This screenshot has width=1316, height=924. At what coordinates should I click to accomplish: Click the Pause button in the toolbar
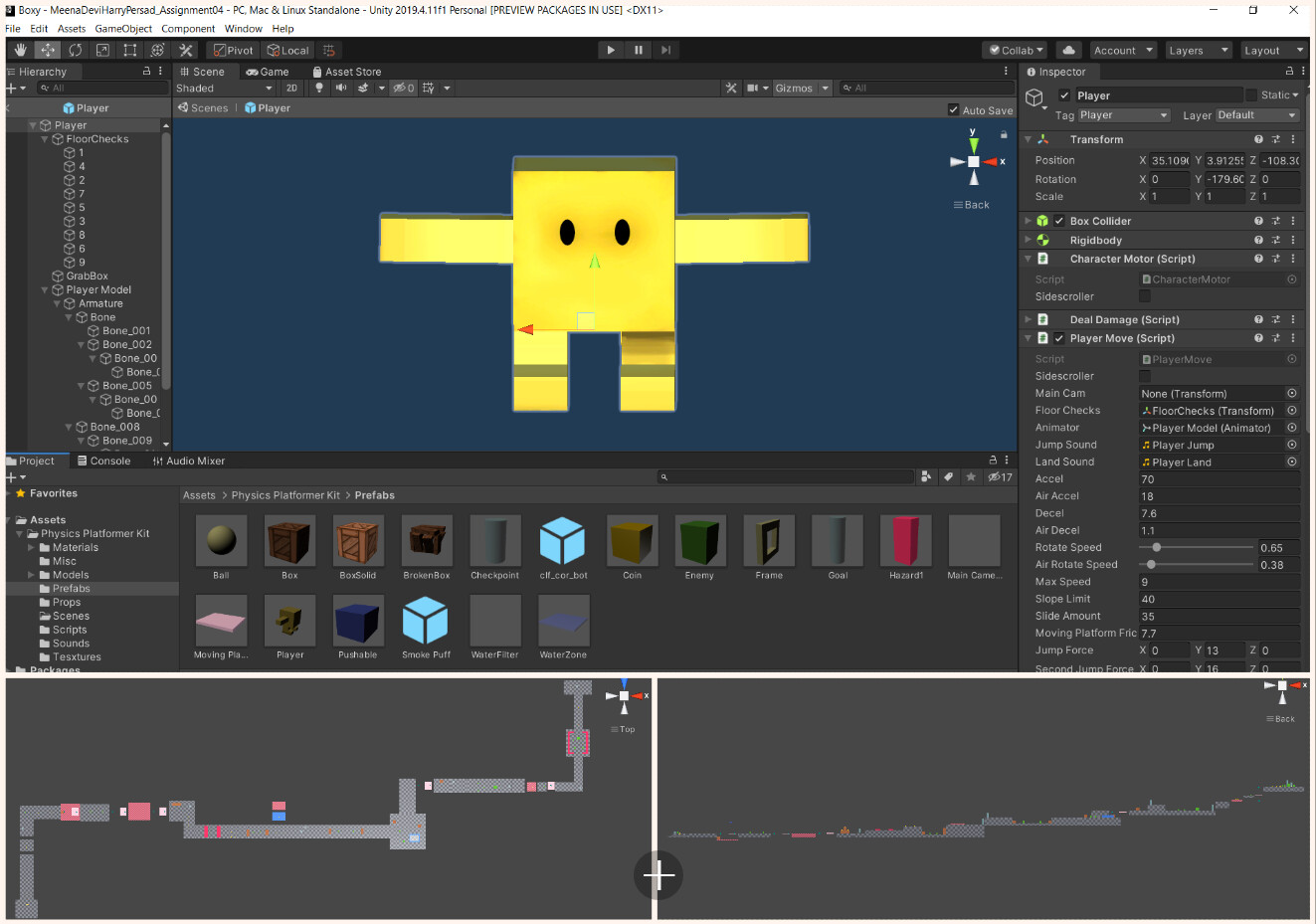(638, 49)
